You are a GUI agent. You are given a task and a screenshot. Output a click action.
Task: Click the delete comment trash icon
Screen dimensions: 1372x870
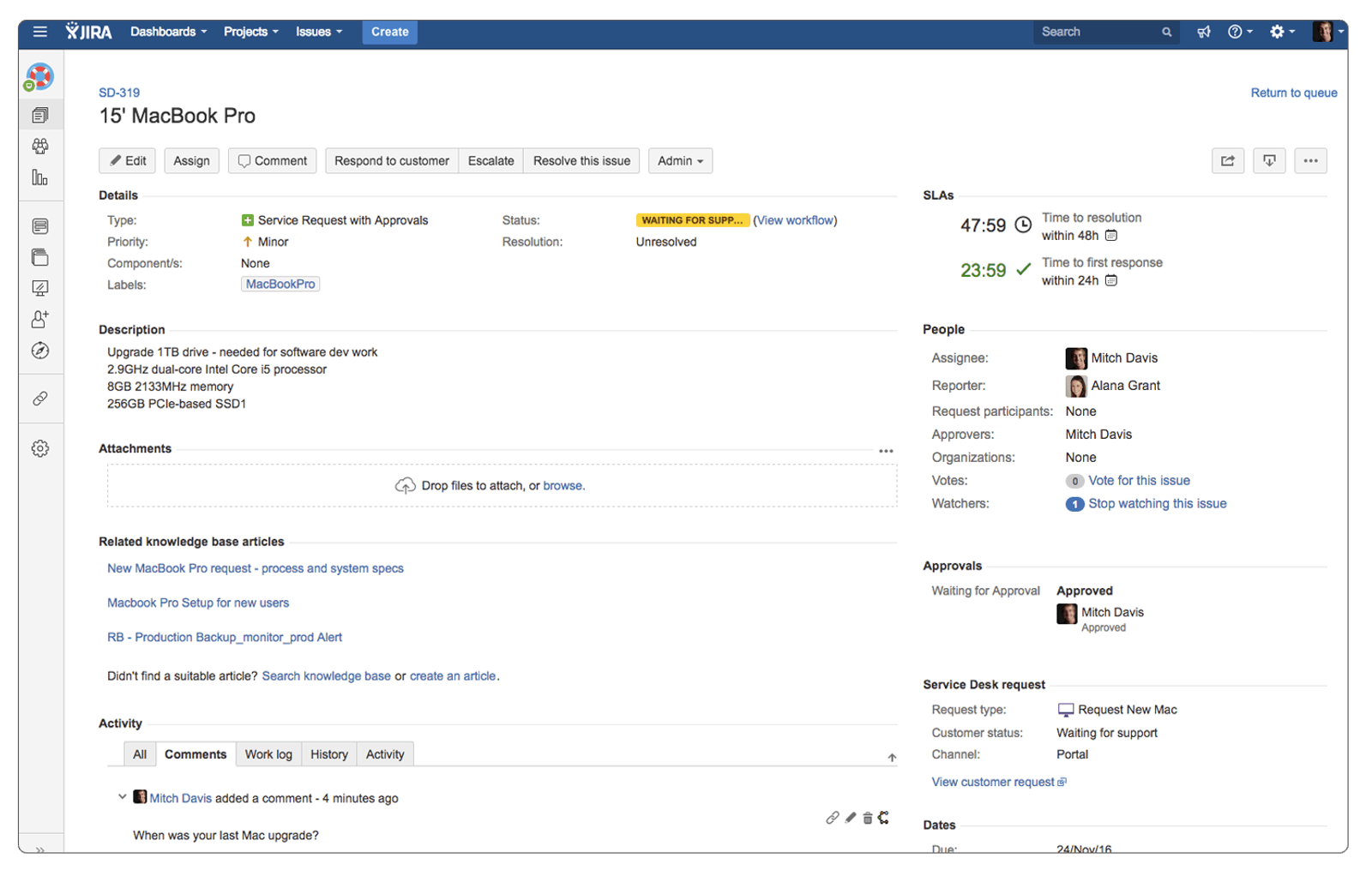click(867, 818)
